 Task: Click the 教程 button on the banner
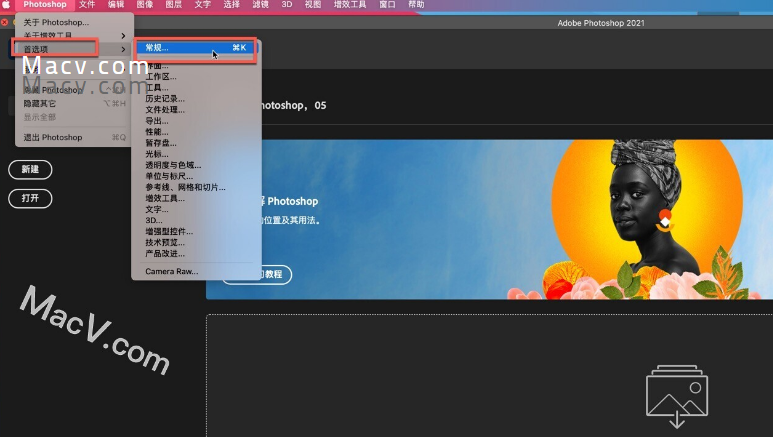point(257,274)
